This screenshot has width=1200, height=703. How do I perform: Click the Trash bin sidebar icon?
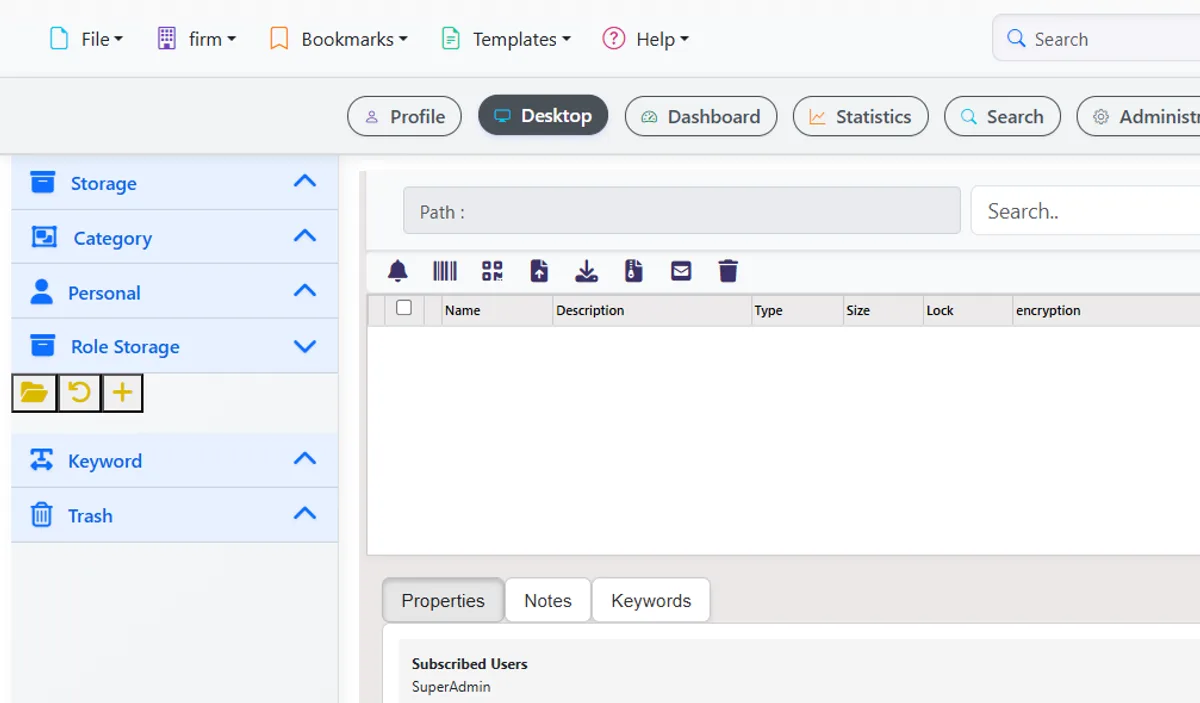41,515
